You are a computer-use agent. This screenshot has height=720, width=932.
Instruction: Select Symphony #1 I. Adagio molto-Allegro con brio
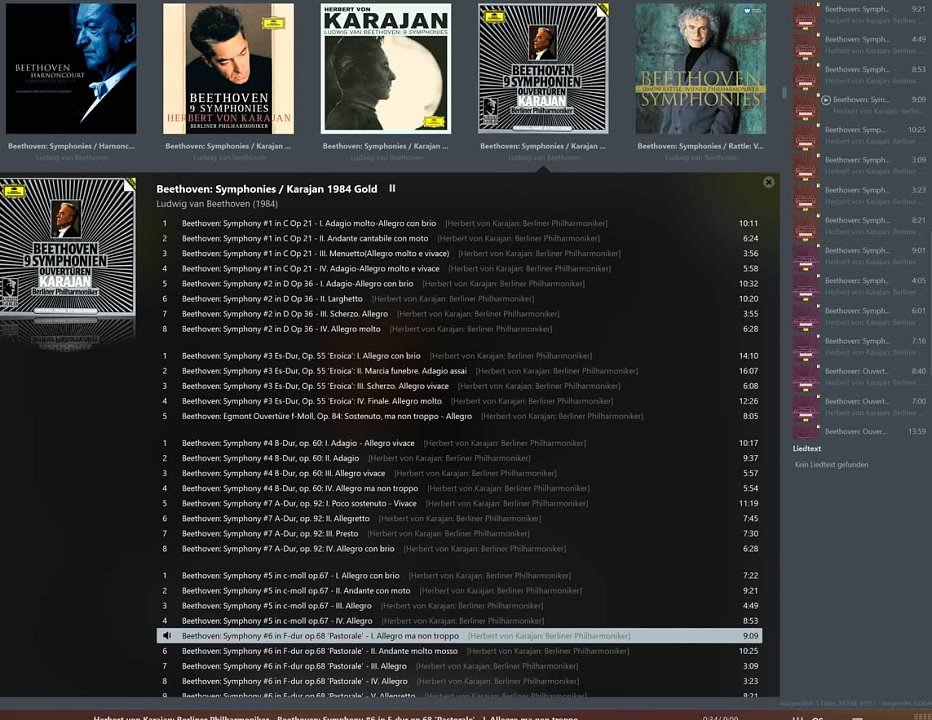pos(459,224)
